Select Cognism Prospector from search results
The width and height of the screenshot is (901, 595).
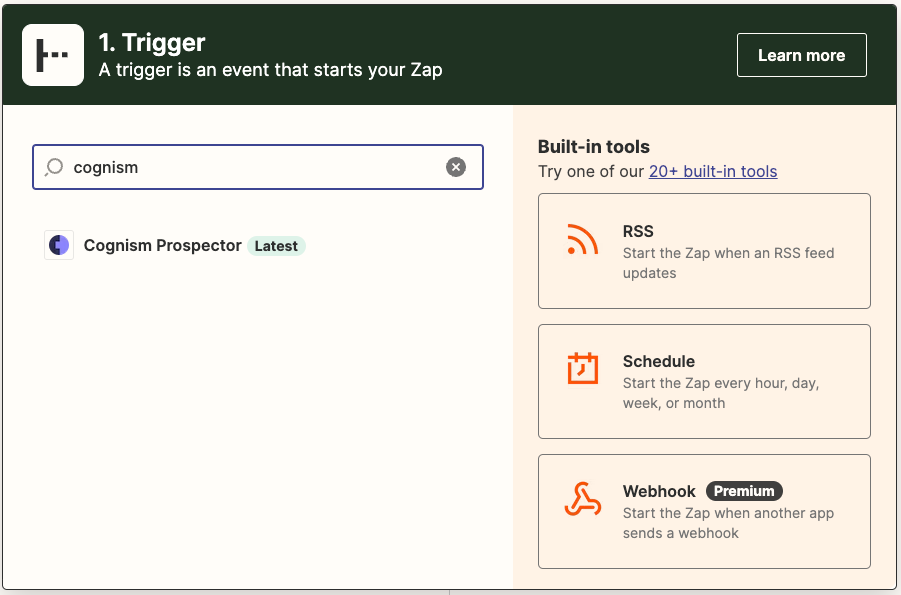tap(162, 245)
